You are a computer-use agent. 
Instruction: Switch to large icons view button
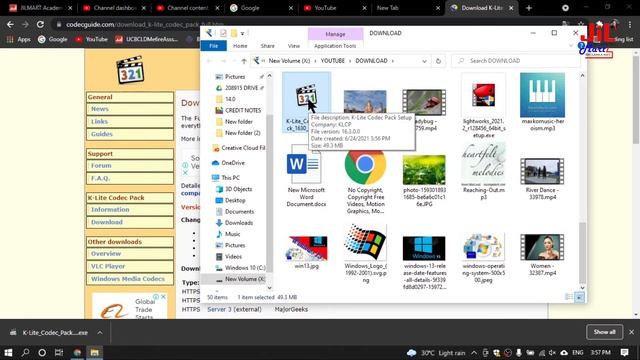pos(579,297)
